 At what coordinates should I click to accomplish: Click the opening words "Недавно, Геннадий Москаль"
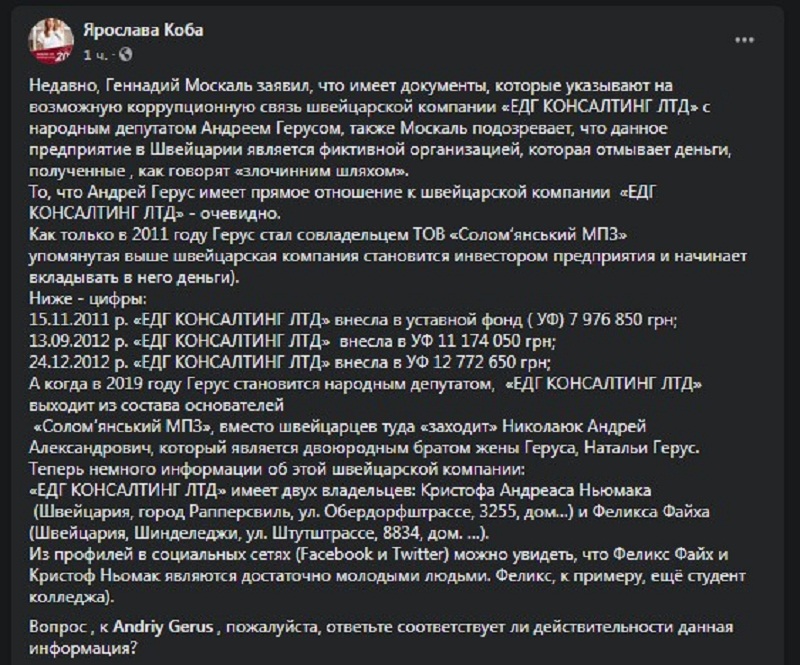pyautogui.click(x=127, y=87)
